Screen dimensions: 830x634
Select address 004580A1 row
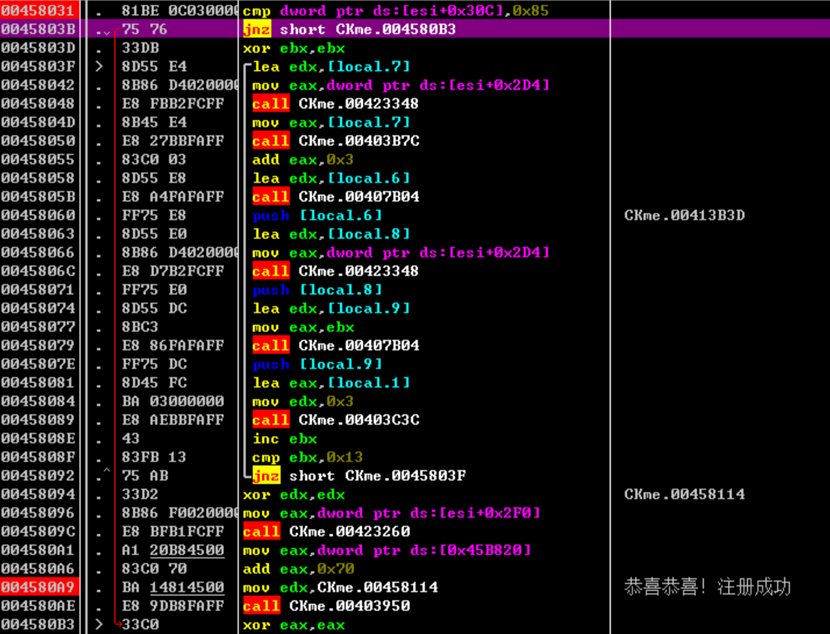coord(38,550)
